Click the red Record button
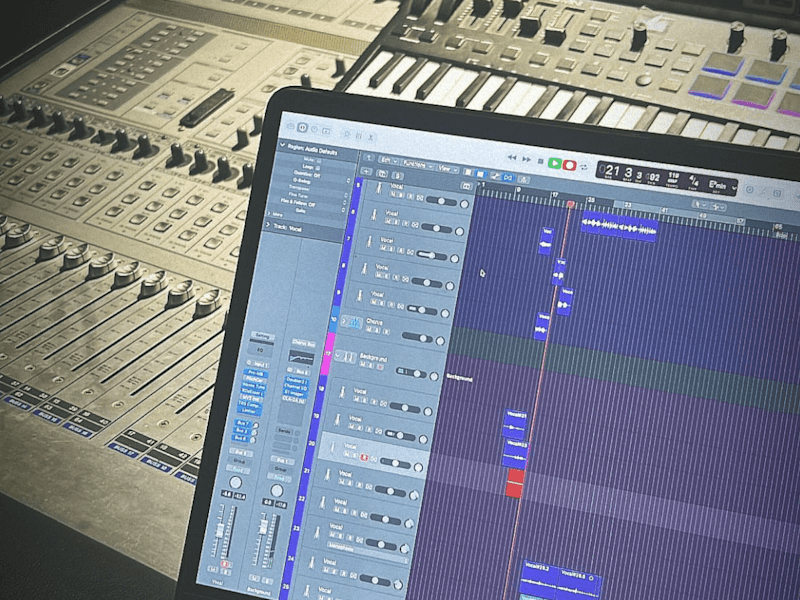The height and width of the screenshot is (600, 800). (x=569, y=165)
